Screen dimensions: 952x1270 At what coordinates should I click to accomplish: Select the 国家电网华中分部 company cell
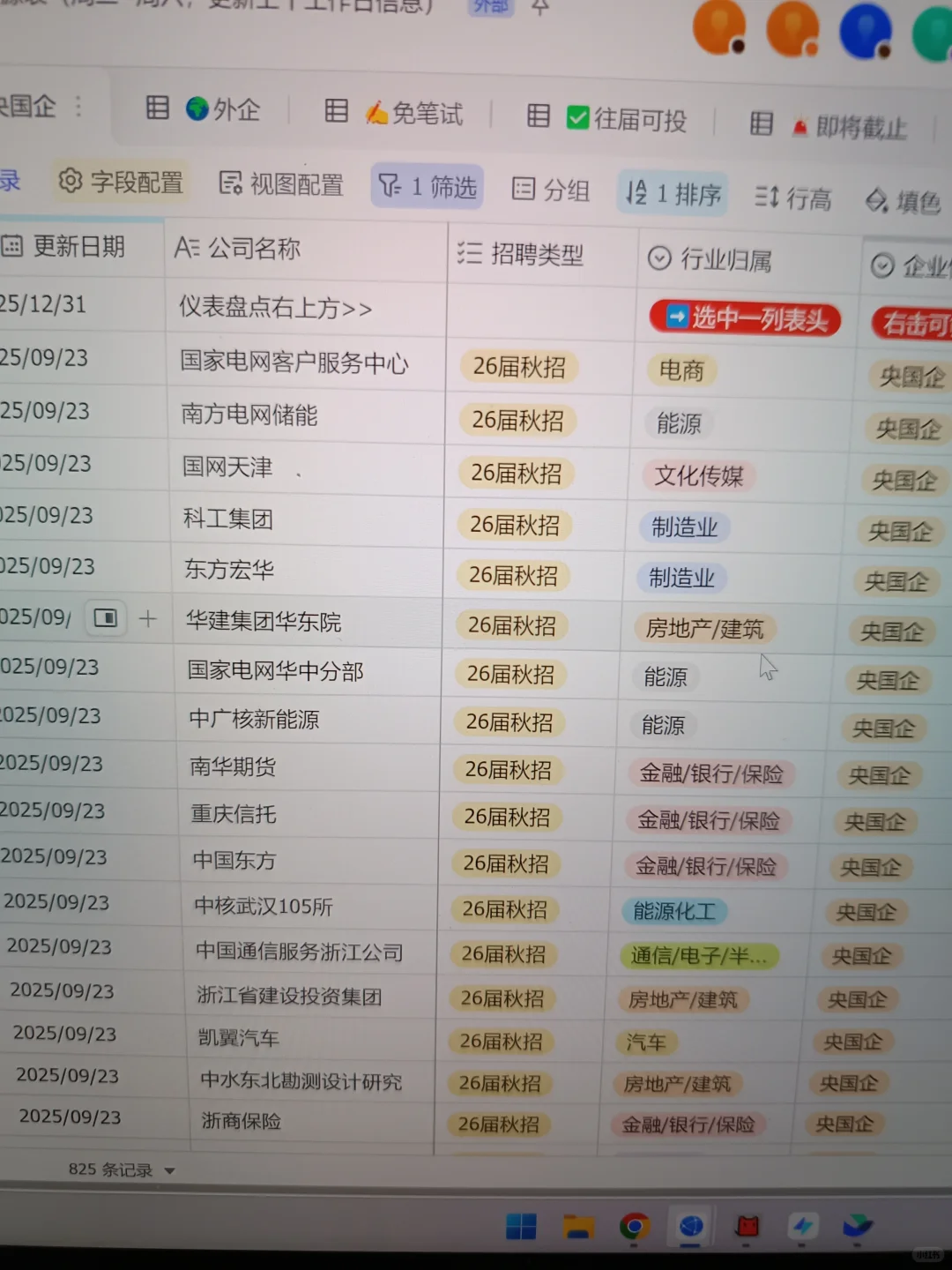(308, 671)
